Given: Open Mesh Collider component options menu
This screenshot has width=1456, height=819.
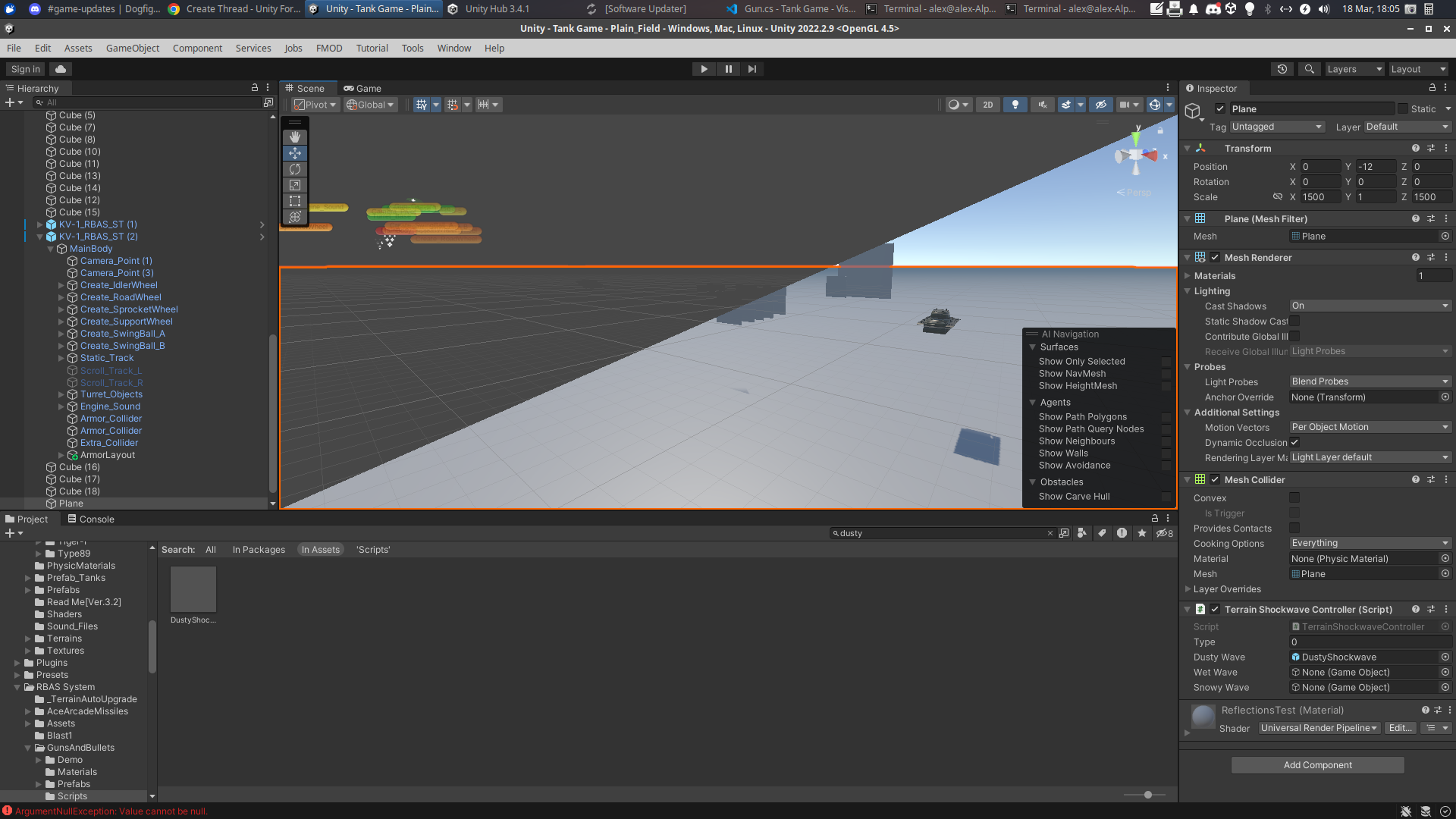Looking at the screenshot, I should pos(1446,480).
